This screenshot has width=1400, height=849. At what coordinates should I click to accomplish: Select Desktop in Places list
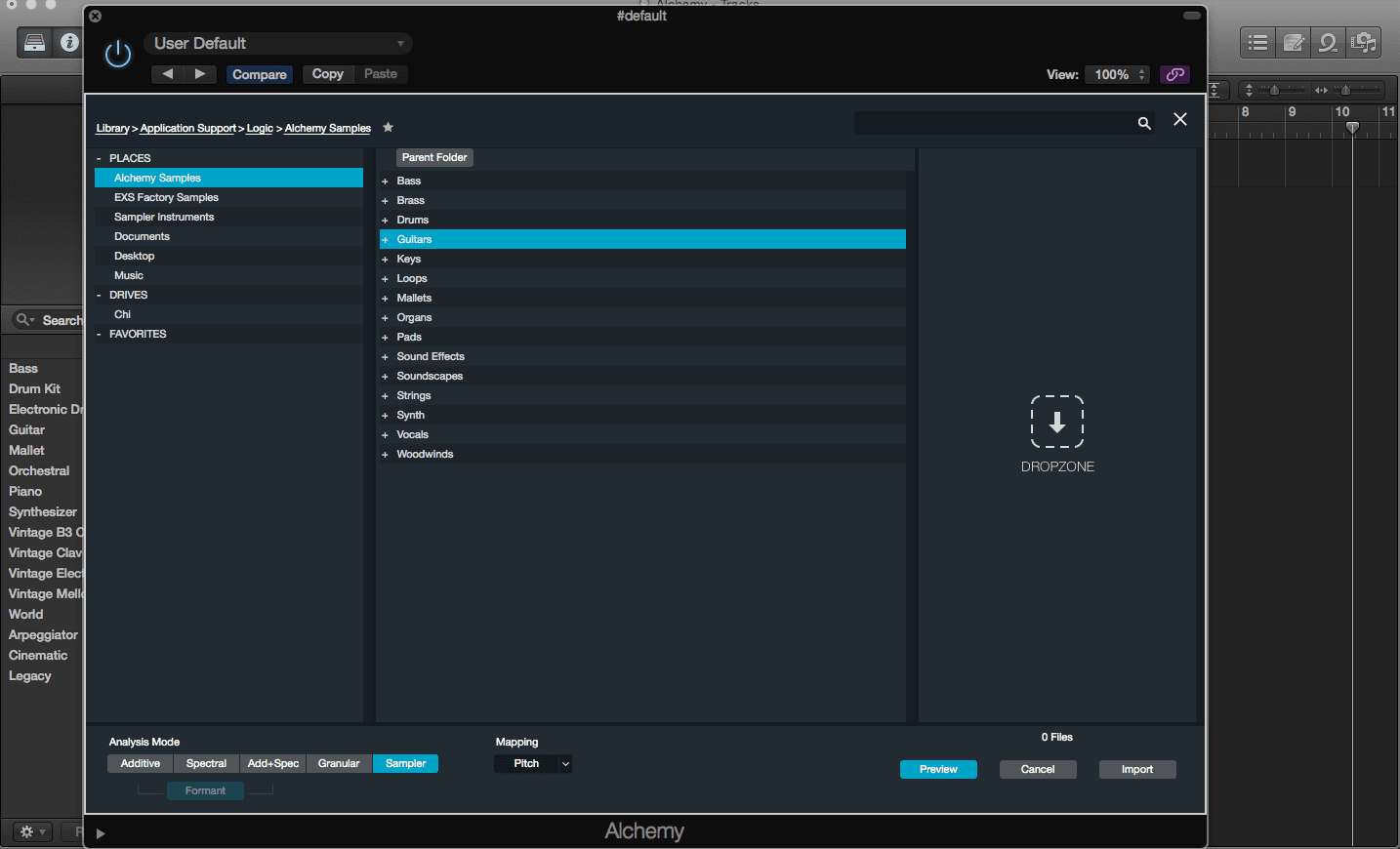point(228,256)
